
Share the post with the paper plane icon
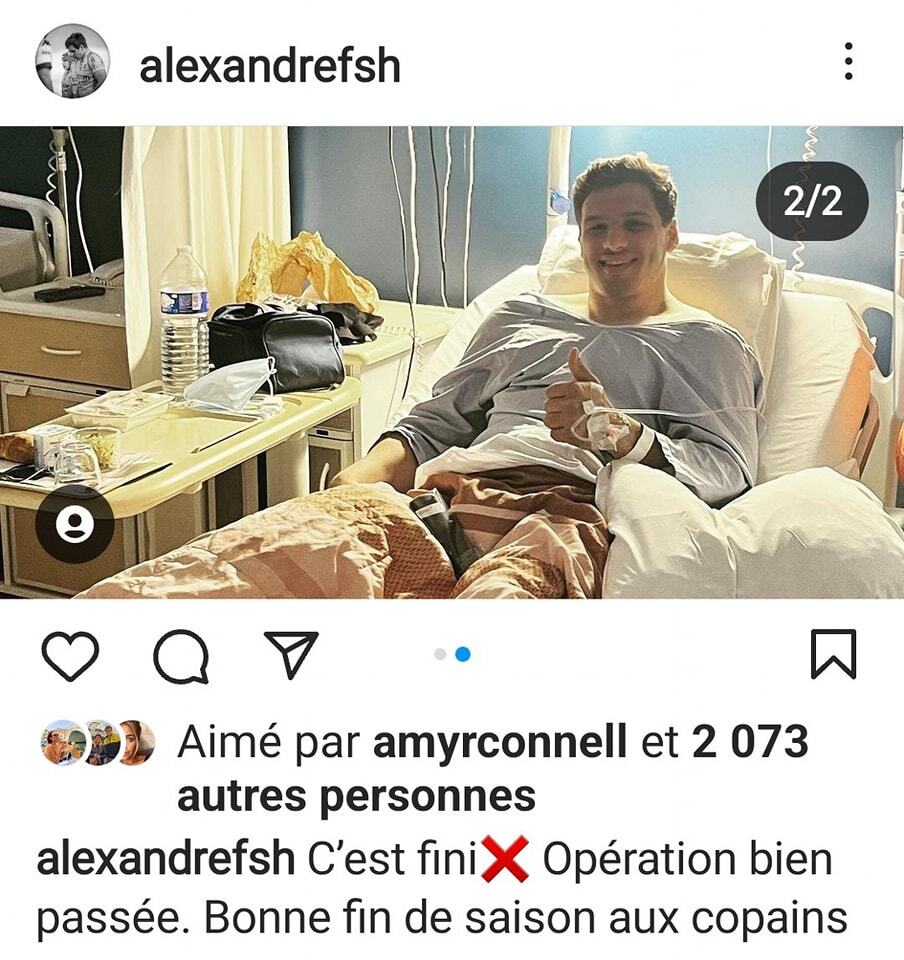[x=291, y=654]
